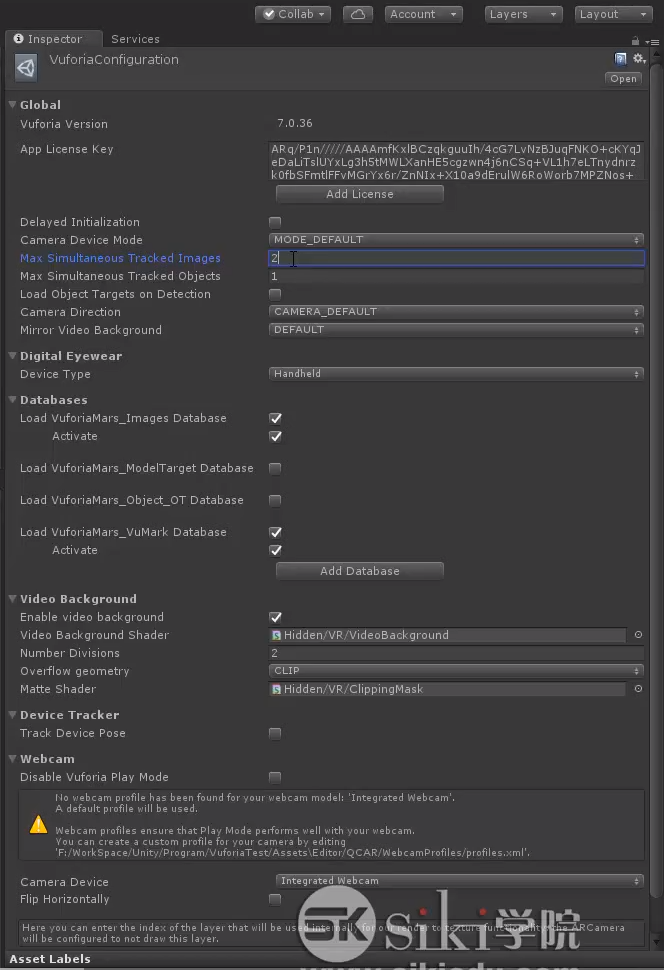The image size is (664, 970).
Task: Collapse the Webcam section
Action: pyautogui.click(x=12, y=758)
